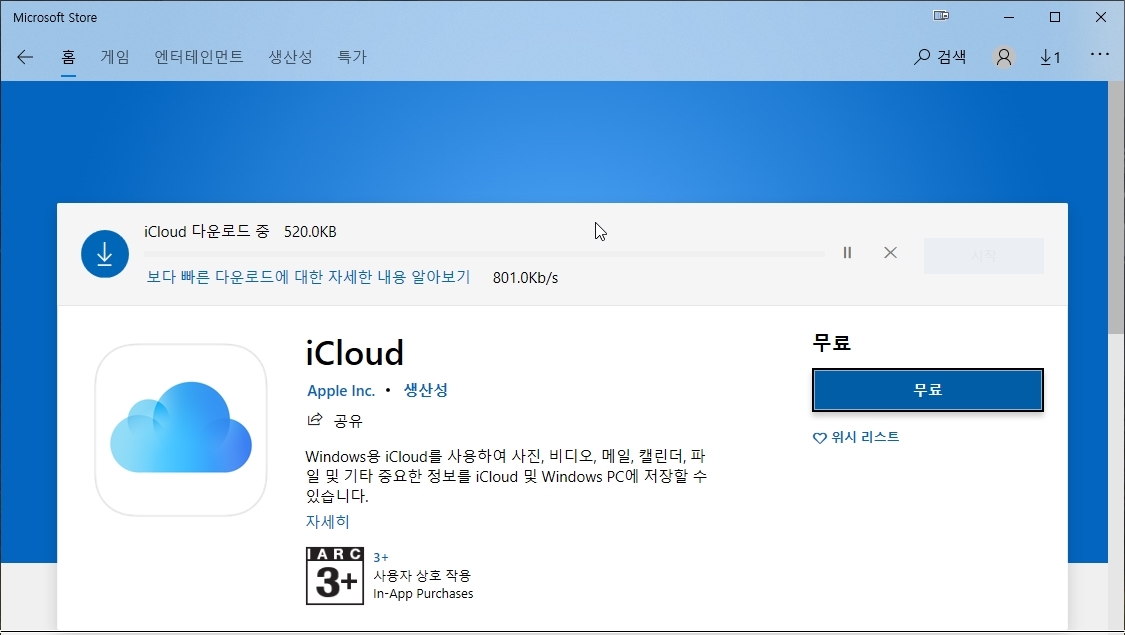Open Apple Inc. publisher link

point(341,390)
